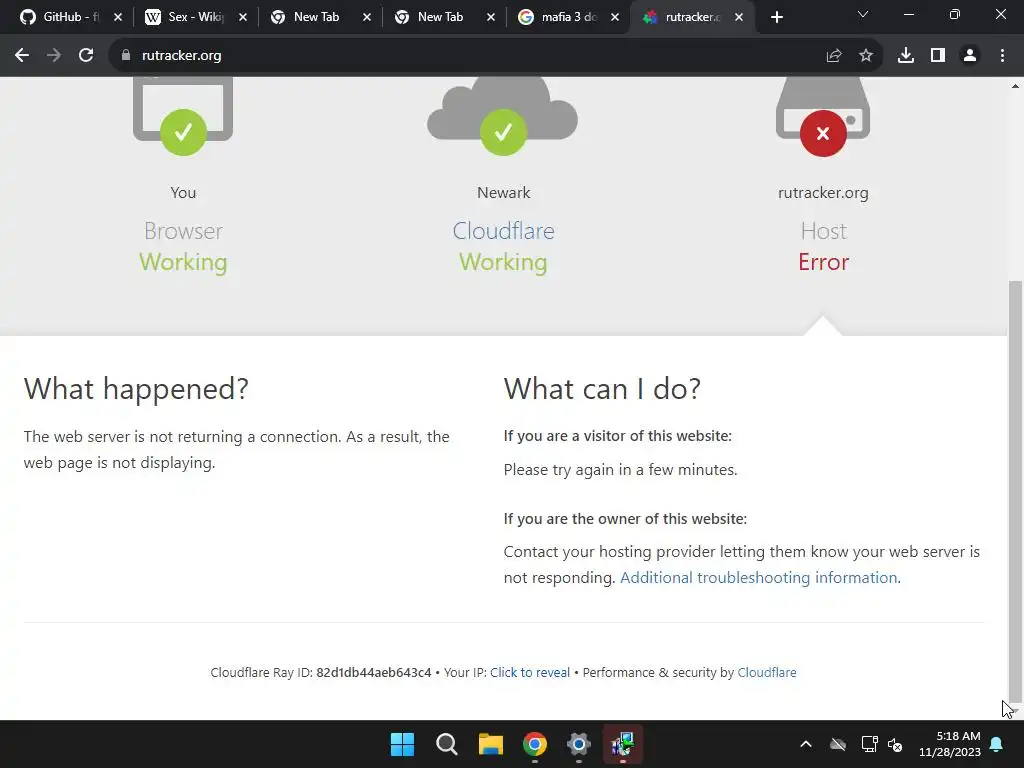
Task: Open Windows Start menu
Action: [x=402, y=744]
